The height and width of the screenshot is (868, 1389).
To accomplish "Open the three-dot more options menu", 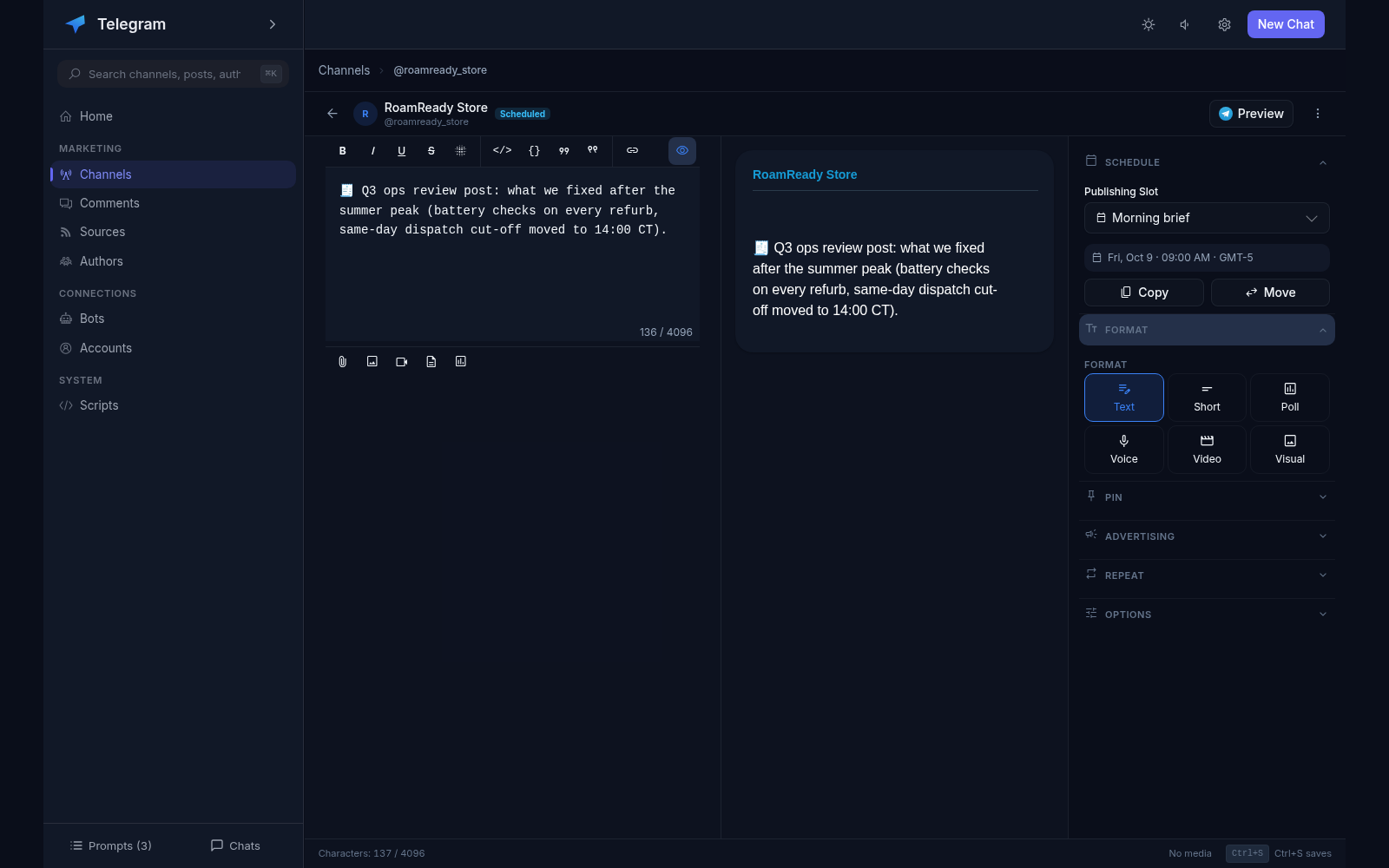I will [x=1318, y=114].
